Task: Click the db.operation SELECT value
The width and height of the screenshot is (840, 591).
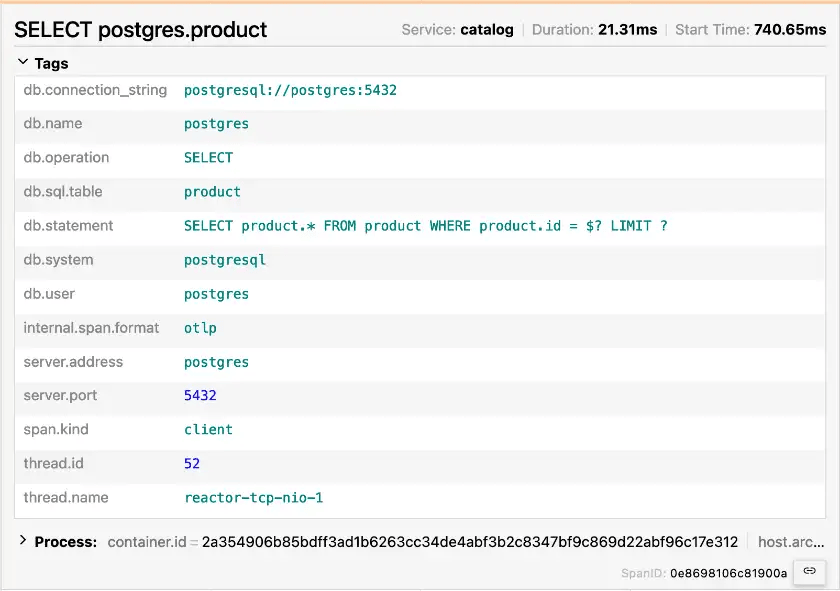Action: point(208,158)
